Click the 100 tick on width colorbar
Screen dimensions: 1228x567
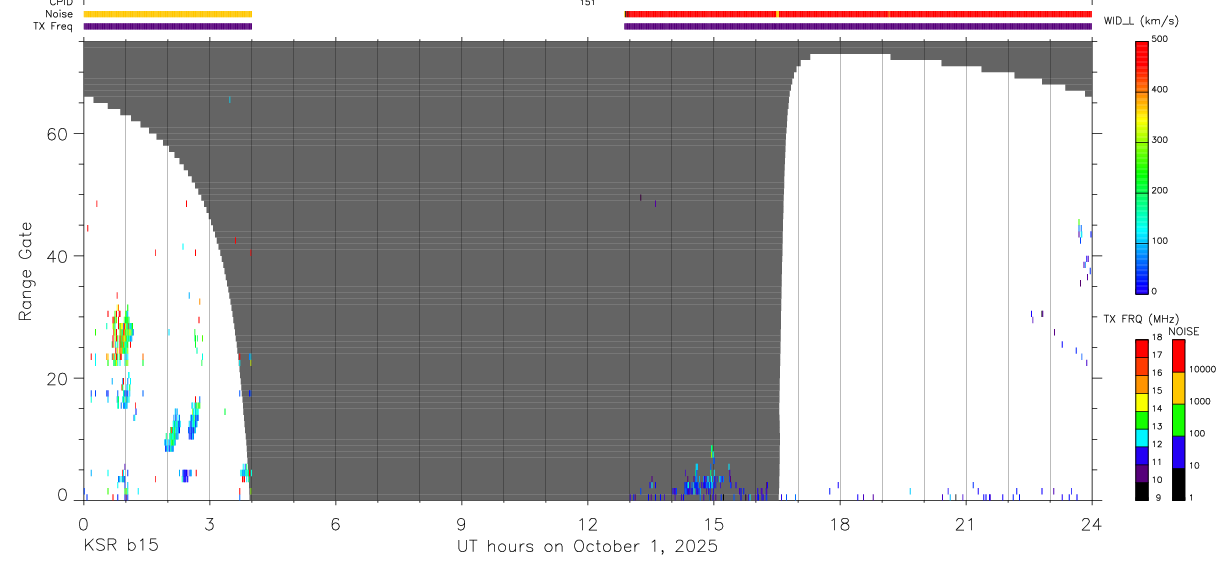(x=1160, y=241)
